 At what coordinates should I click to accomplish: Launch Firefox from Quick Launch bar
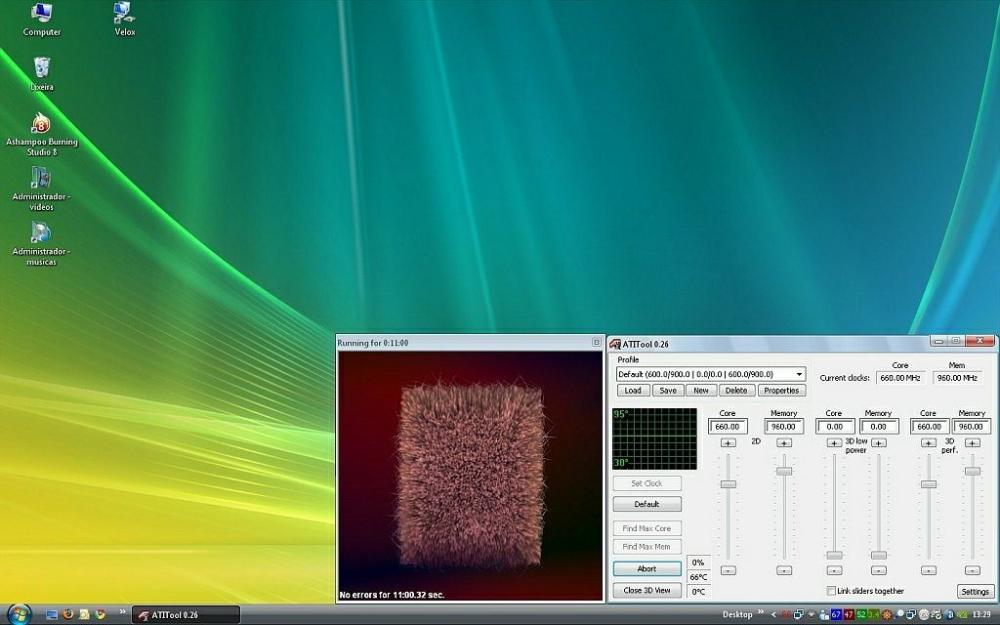68,614
